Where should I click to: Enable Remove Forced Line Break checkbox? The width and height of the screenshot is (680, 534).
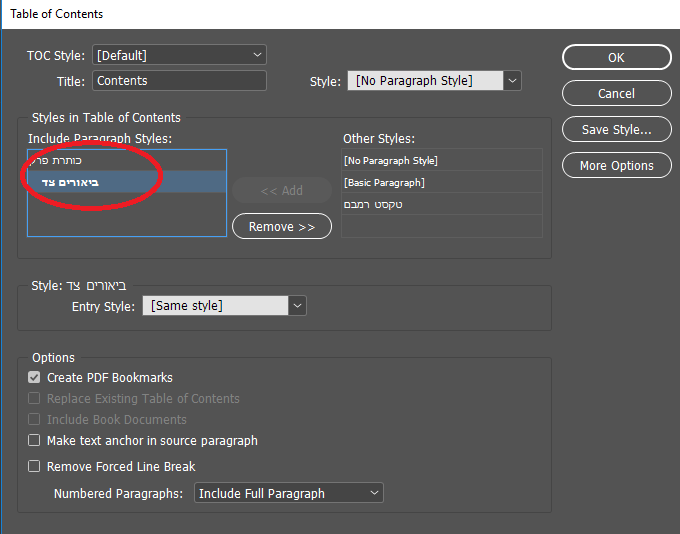[35, 467]
